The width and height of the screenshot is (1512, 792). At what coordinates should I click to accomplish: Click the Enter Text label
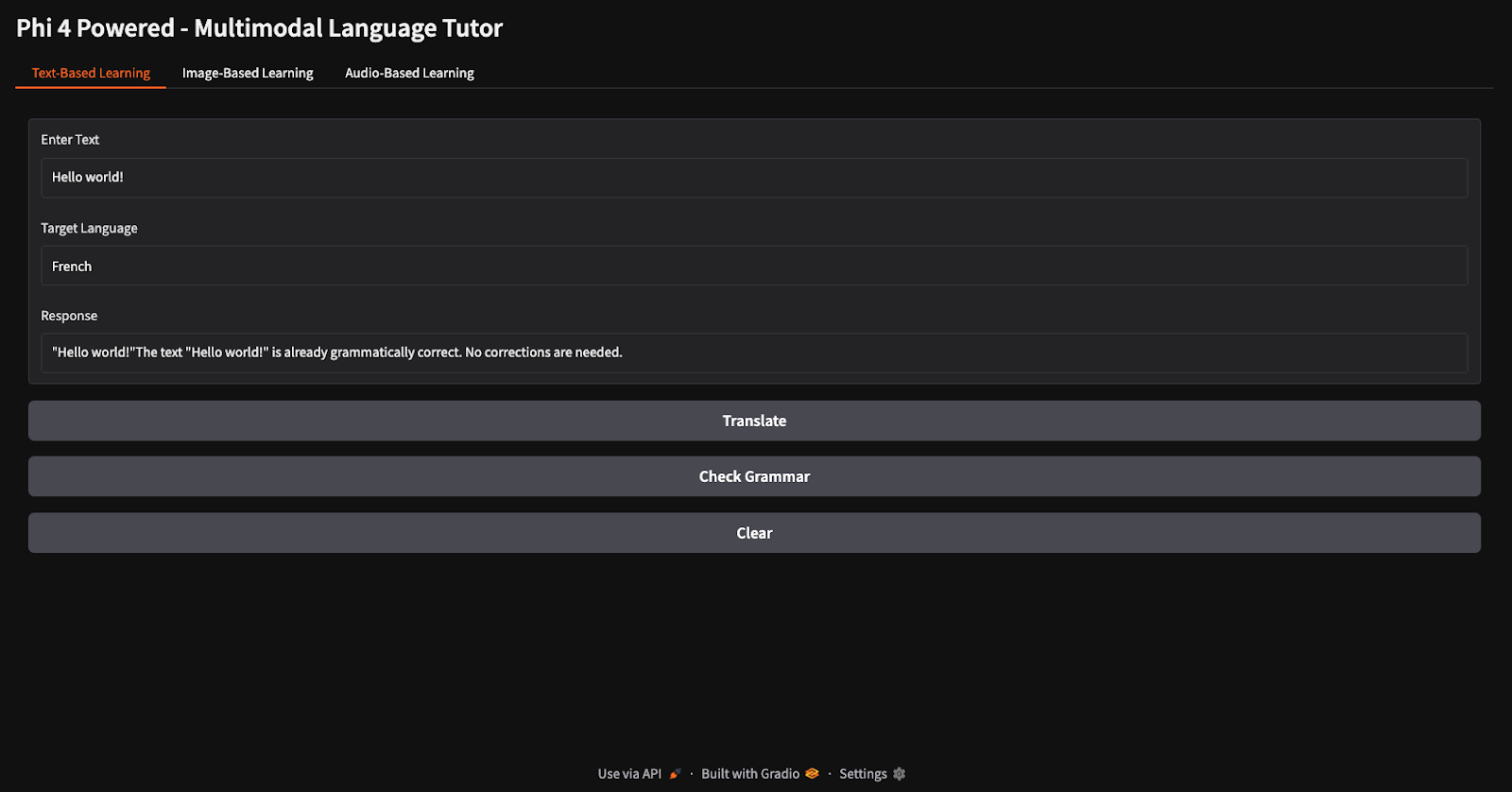[70, 140]
